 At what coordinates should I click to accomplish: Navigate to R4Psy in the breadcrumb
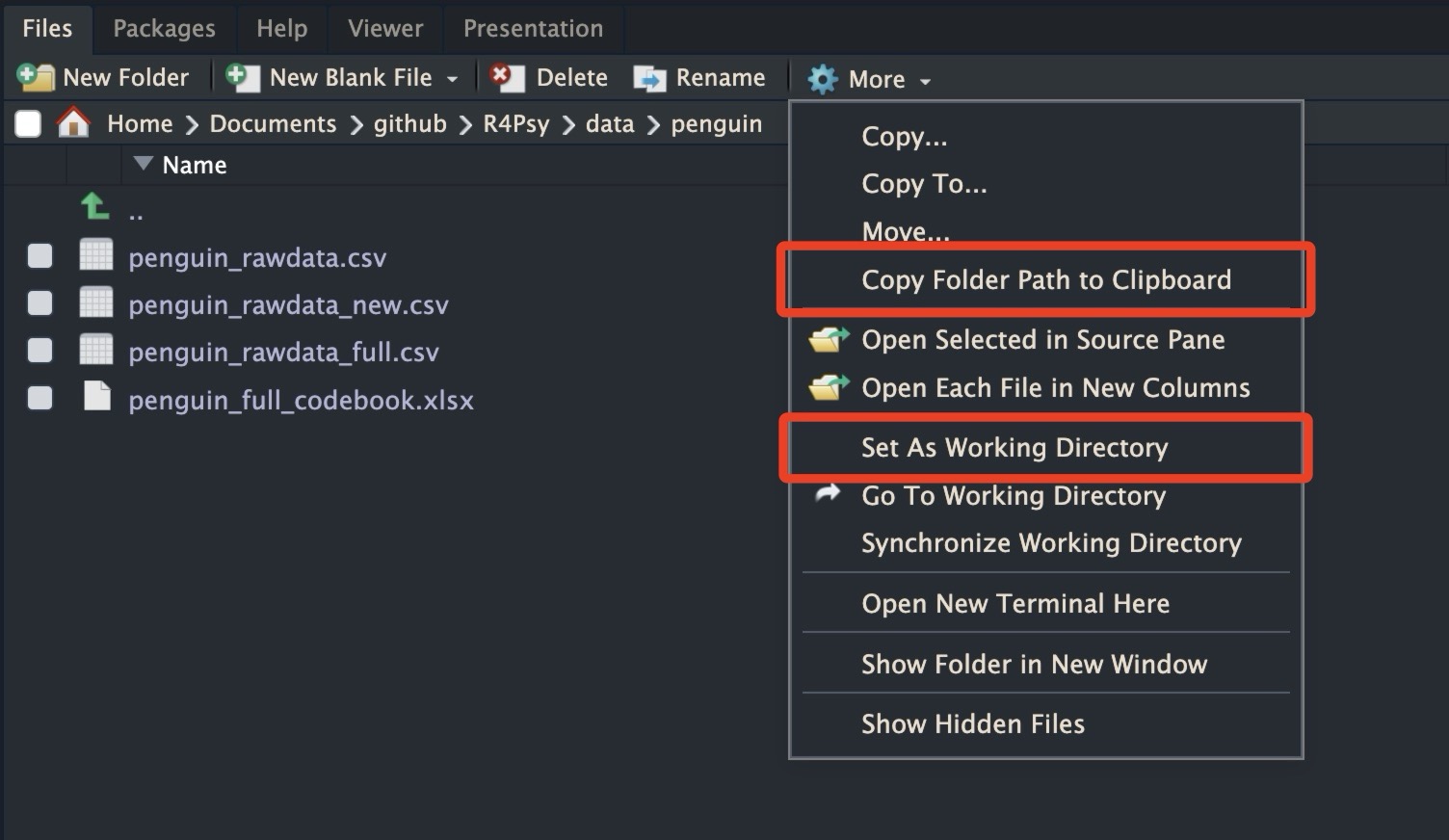click(x=515, y=124)
